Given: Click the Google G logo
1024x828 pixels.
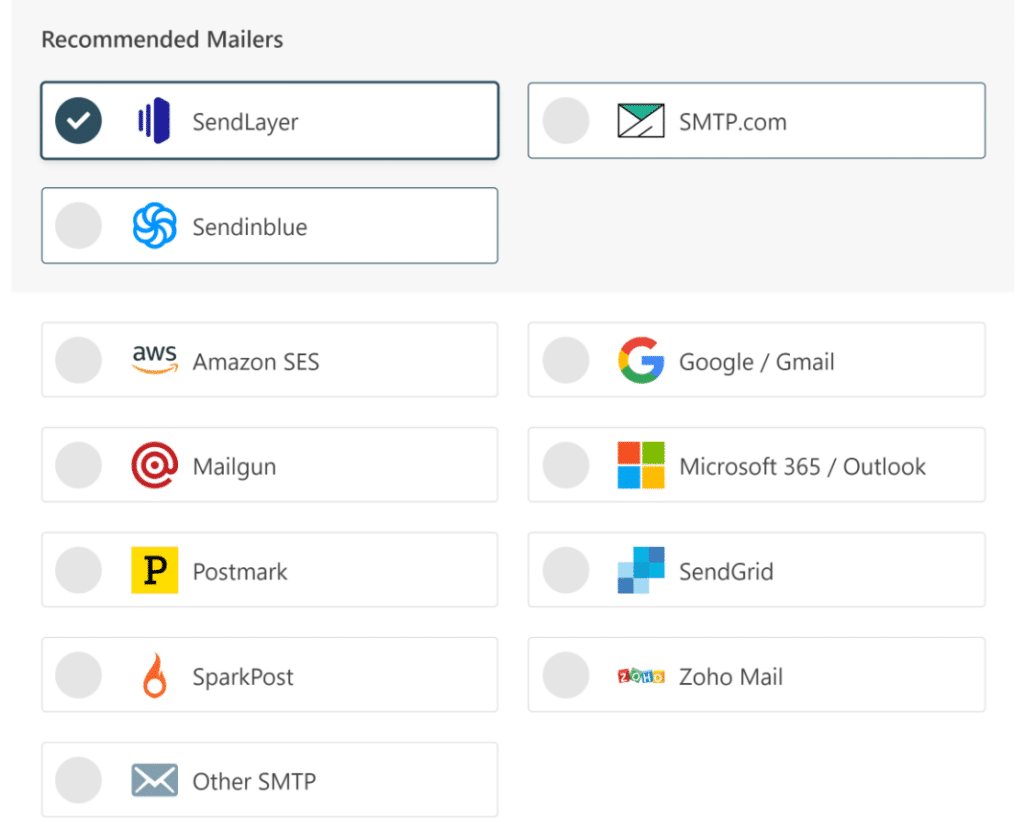Looking at the screenshot, I should 641,360.
